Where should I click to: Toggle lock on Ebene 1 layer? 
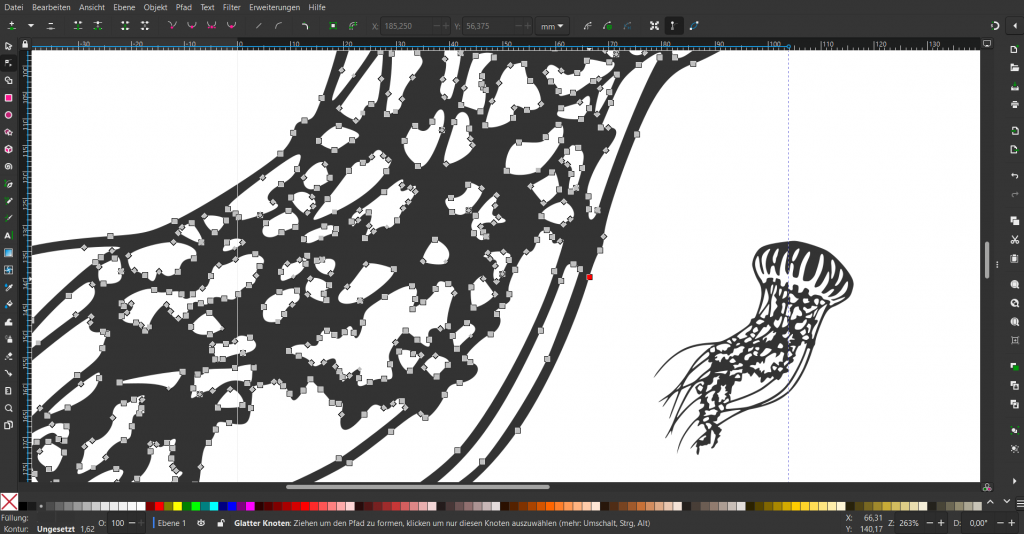219,523
